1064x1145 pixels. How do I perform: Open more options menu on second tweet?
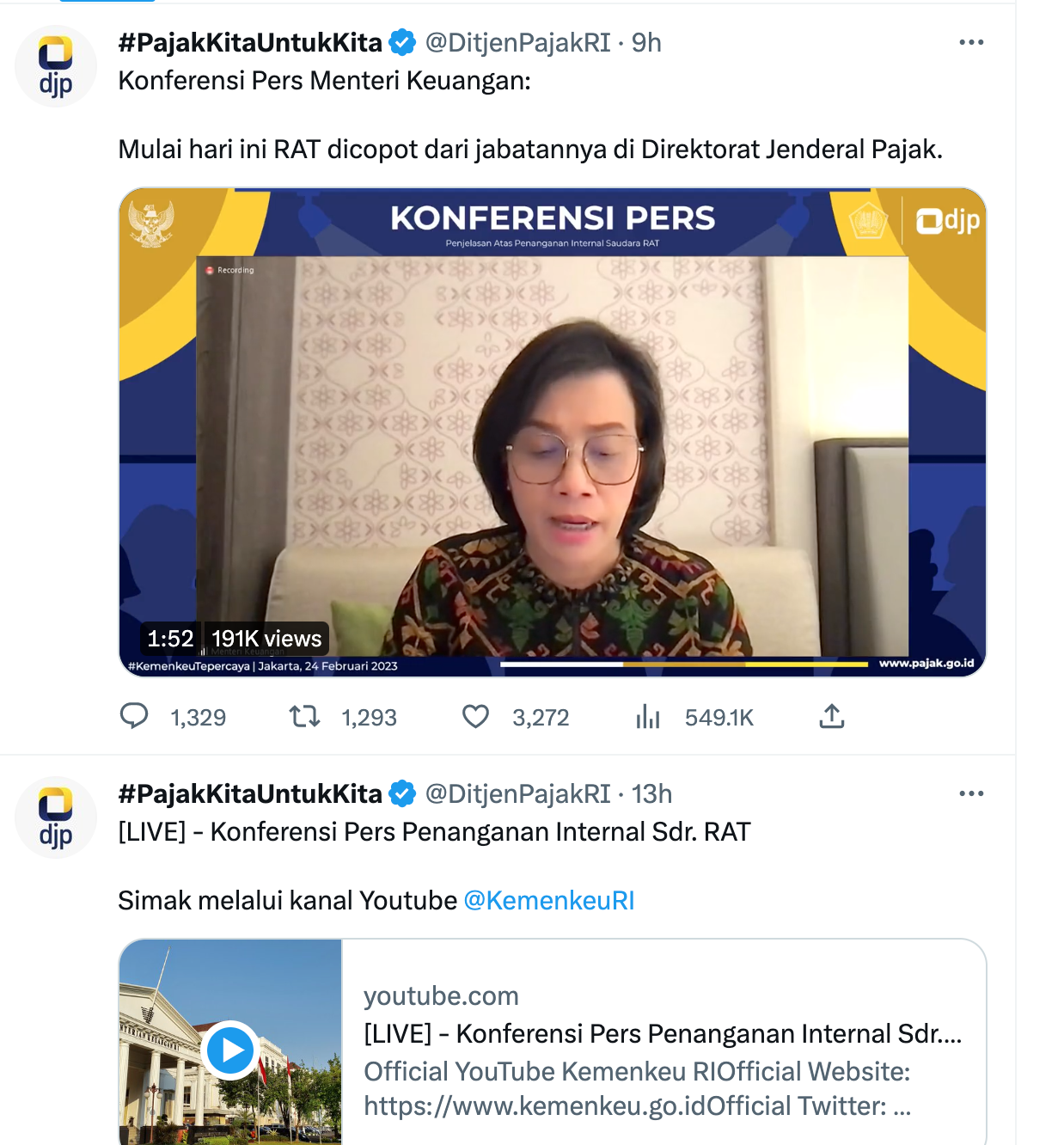tap(972, 791)
